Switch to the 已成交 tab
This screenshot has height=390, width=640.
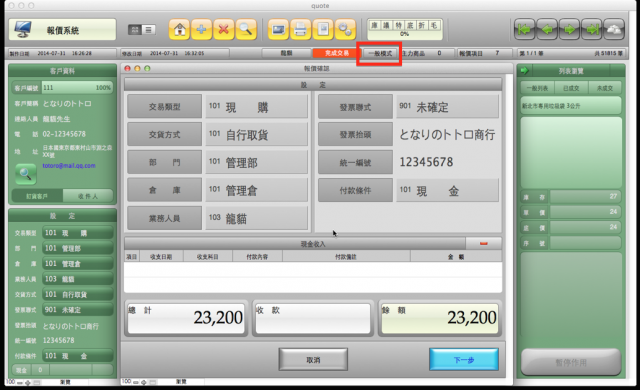(571, 88)
